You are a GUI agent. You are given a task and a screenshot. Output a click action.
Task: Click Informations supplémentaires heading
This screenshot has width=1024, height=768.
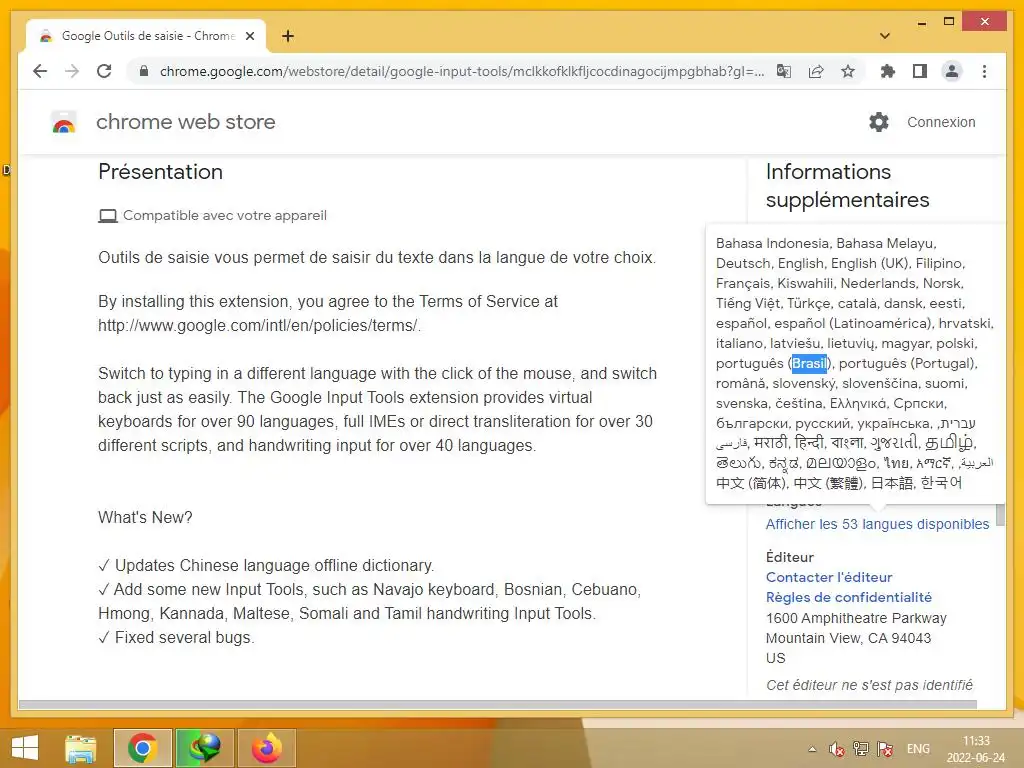click(x=847, y=185)
